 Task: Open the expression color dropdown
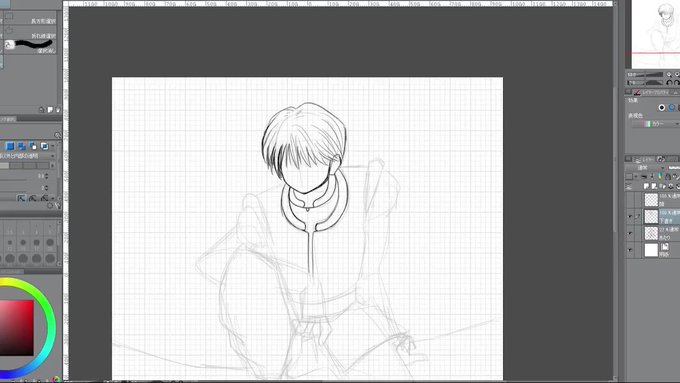coord(656,124)
